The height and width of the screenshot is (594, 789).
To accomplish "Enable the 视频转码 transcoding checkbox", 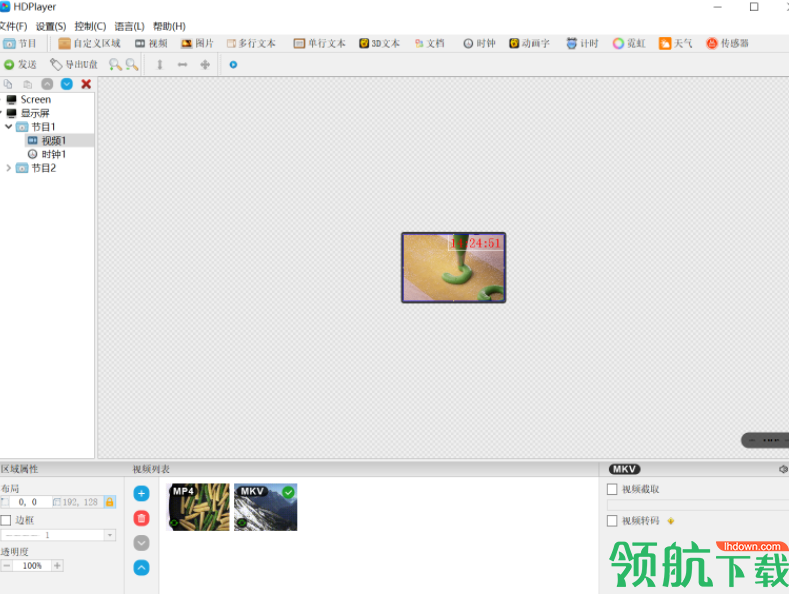I will point(612,521).
